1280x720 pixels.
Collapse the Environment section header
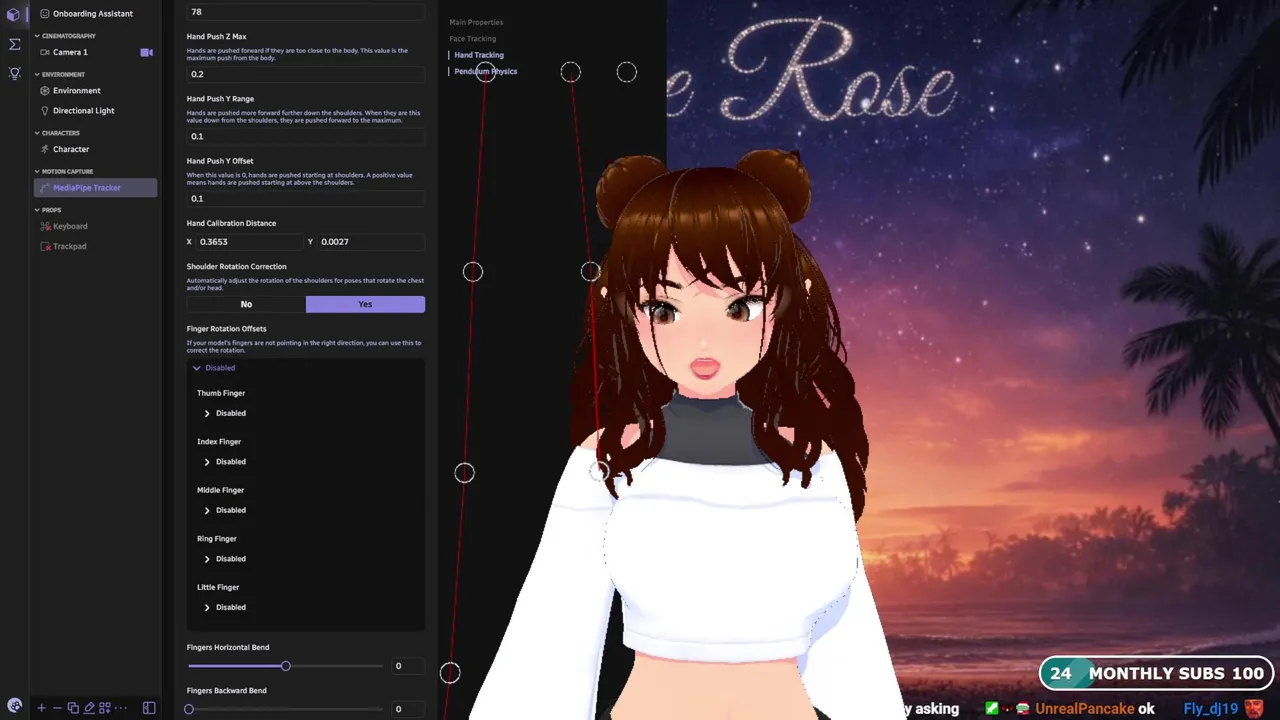click(60, 74)
